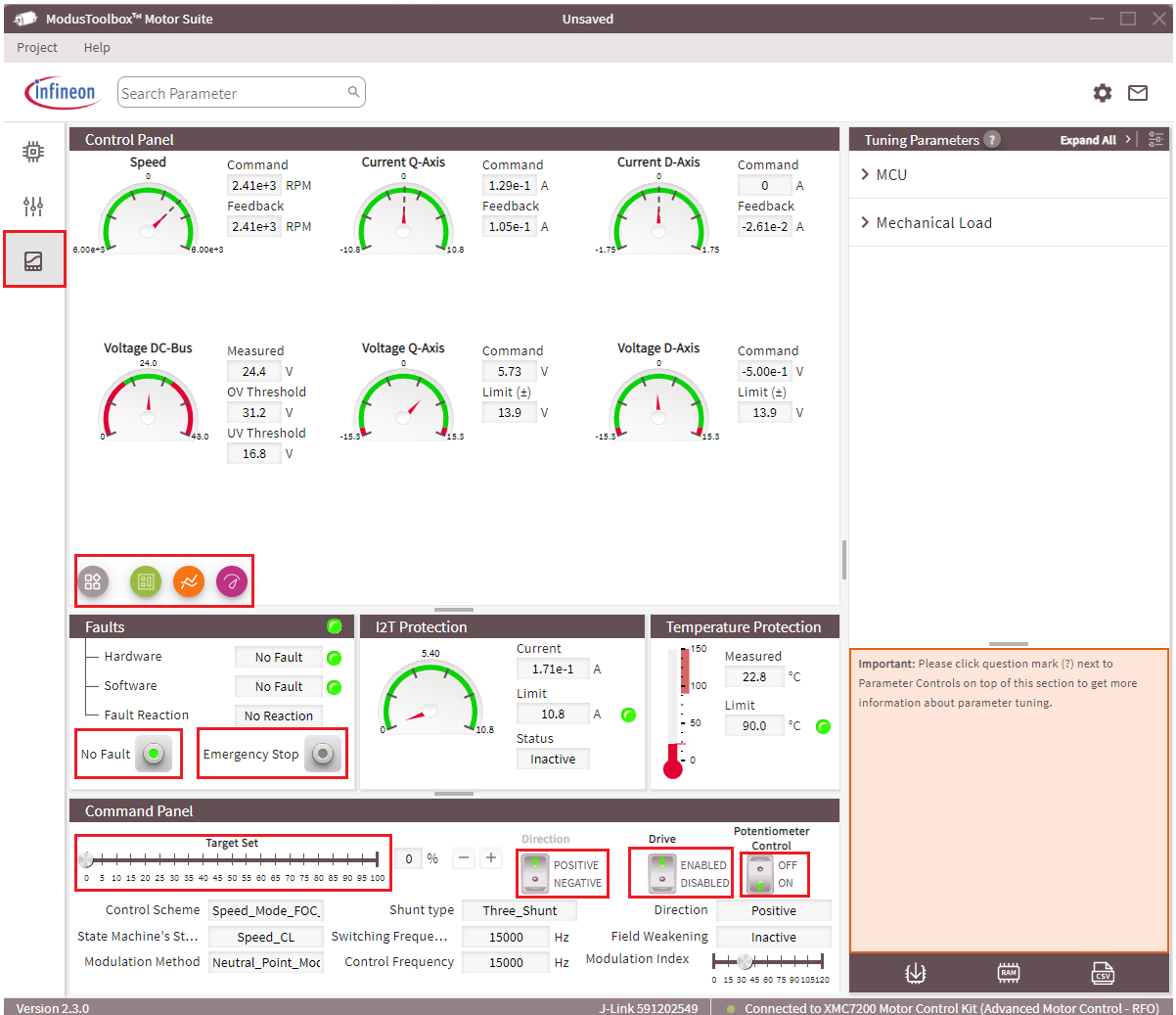Click the Infineon logo
The height and width of the screenshot is (1015, 1176).
pyautogui.click(x=61, y=93)
